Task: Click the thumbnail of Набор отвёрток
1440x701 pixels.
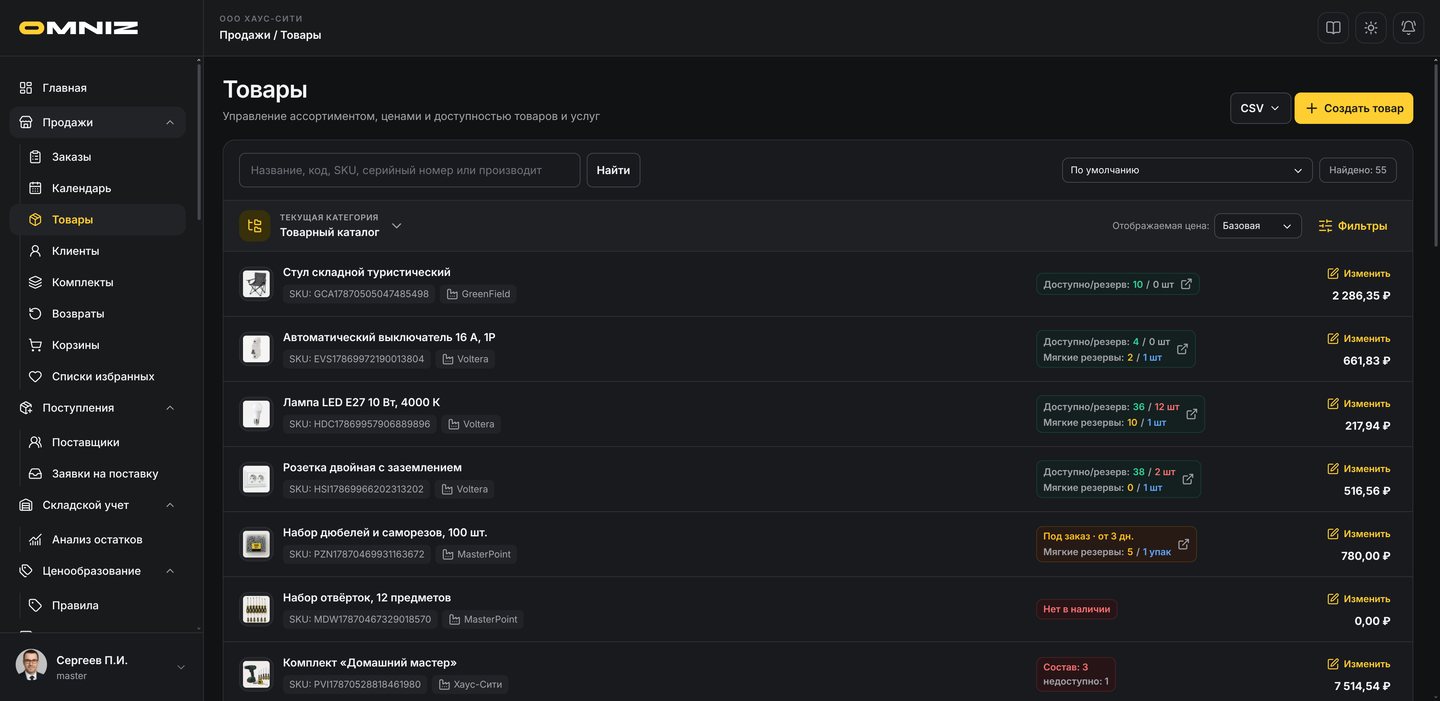Action: tap(256, 609)
